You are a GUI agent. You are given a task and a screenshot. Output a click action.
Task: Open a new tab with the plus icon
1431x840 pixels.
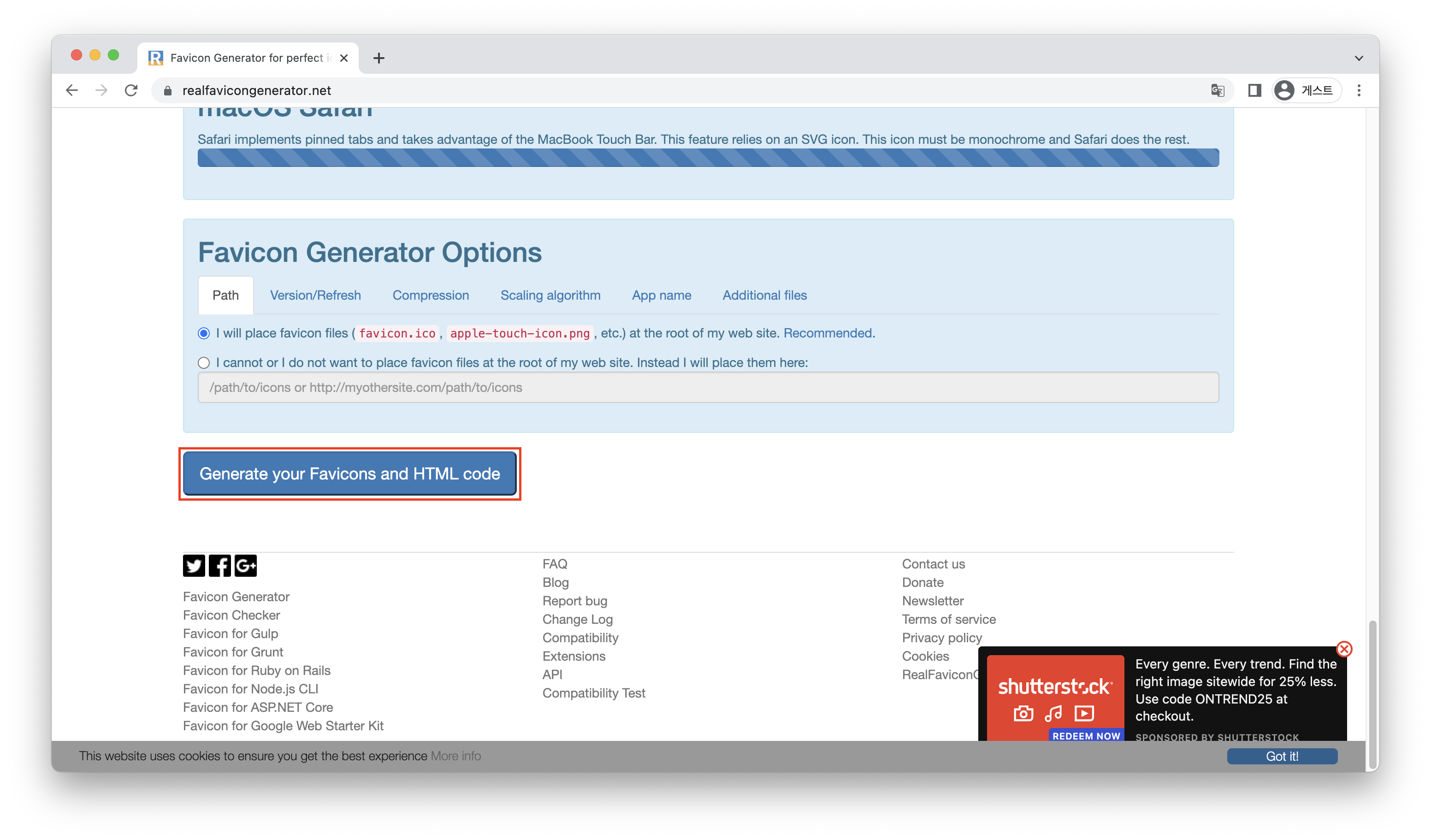coord(379,58)
